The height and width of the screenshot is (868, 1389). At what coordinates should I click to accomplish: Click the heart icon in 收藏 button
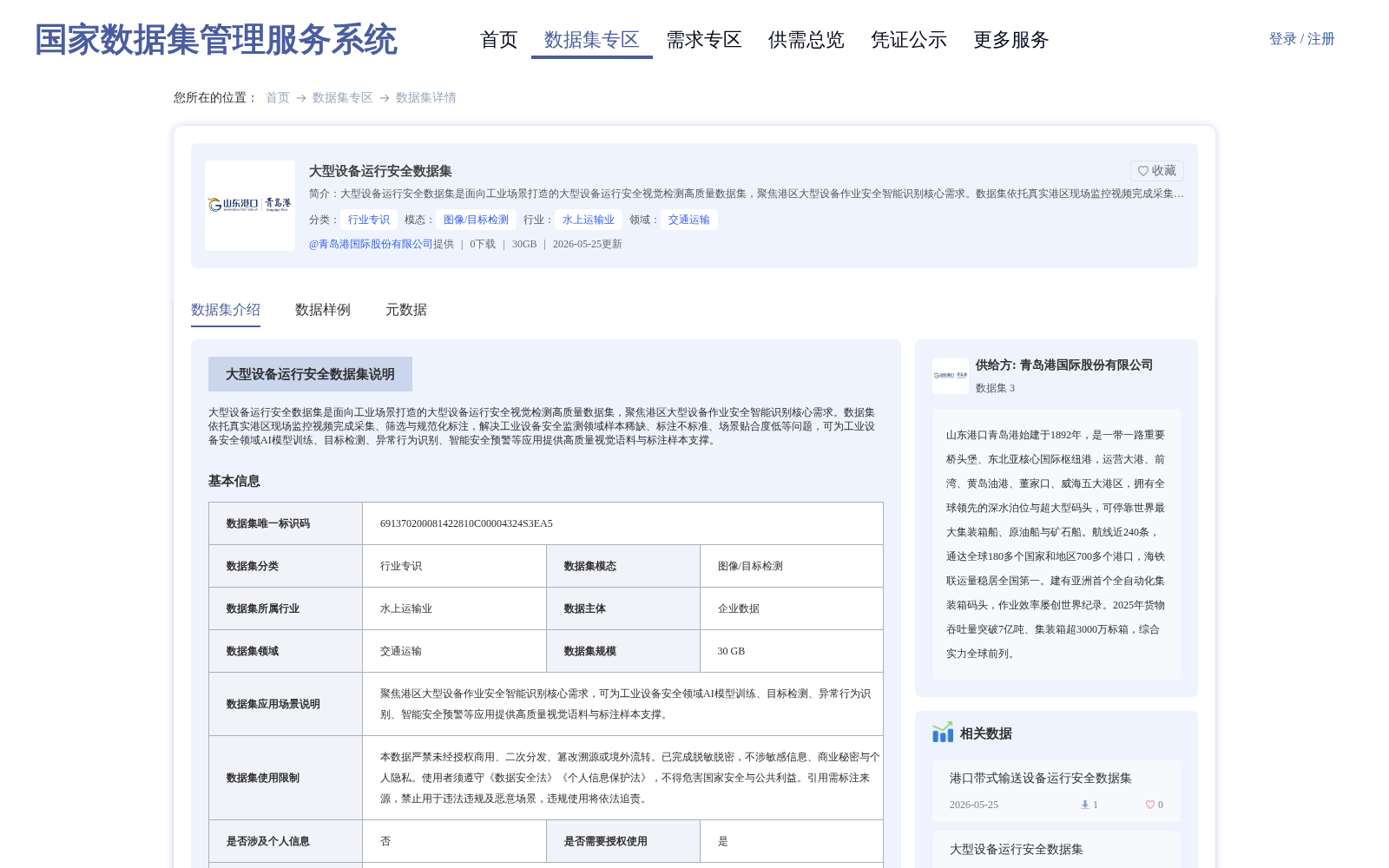(x=1143, y=171)
